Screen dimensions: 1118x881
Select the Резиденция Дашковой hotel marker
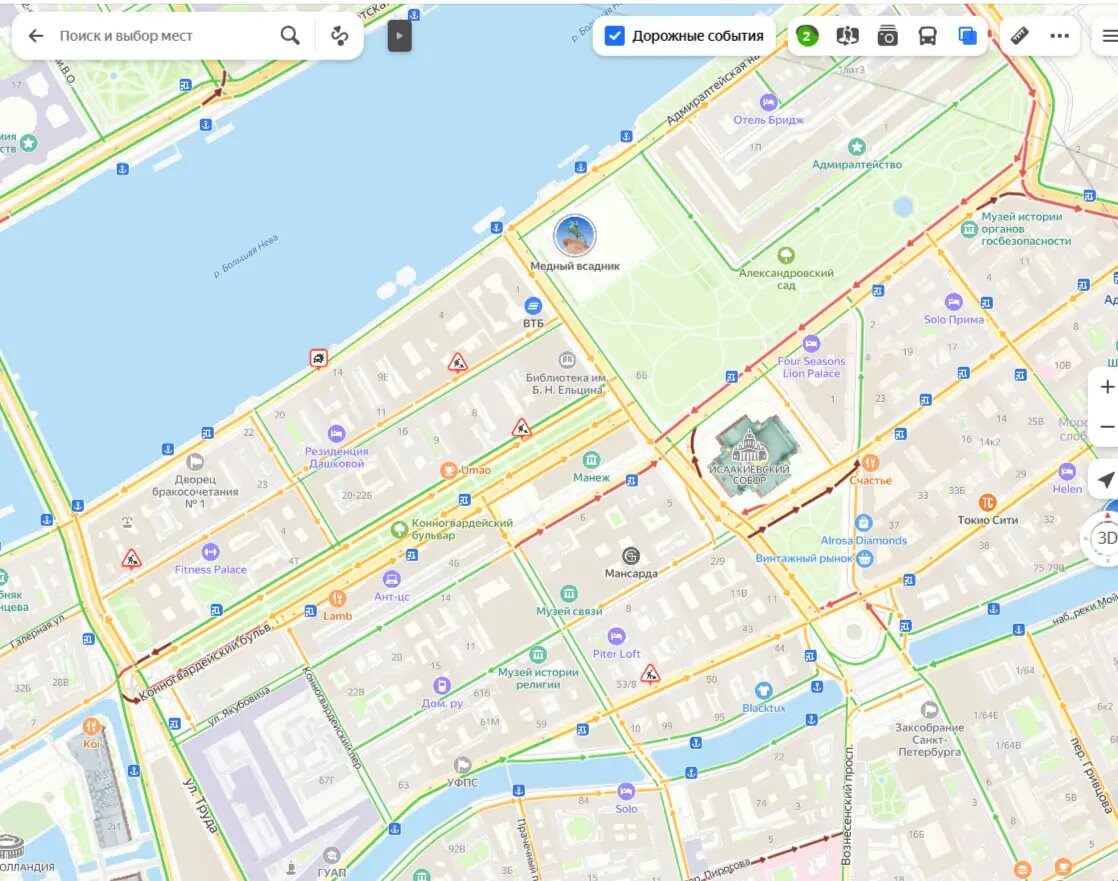click(336, 433)
